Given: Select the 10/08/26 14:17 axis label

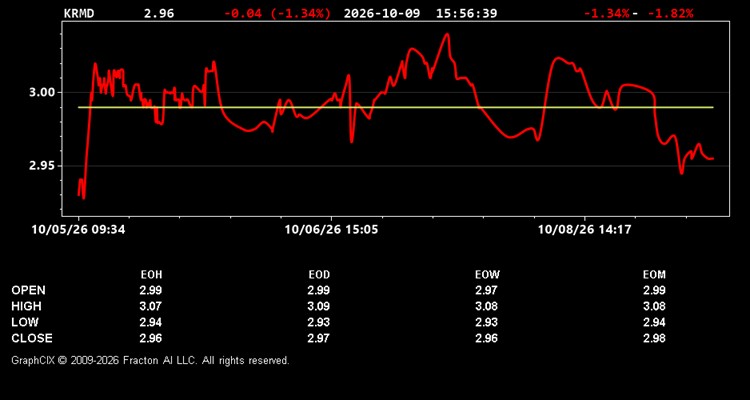Looking at the screenshot, I should point(585,230).
